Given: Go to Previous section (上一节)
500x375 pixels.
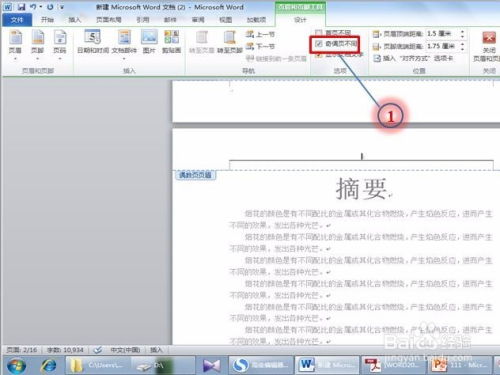Looking at the screenshot, I should tap(260, 34).
